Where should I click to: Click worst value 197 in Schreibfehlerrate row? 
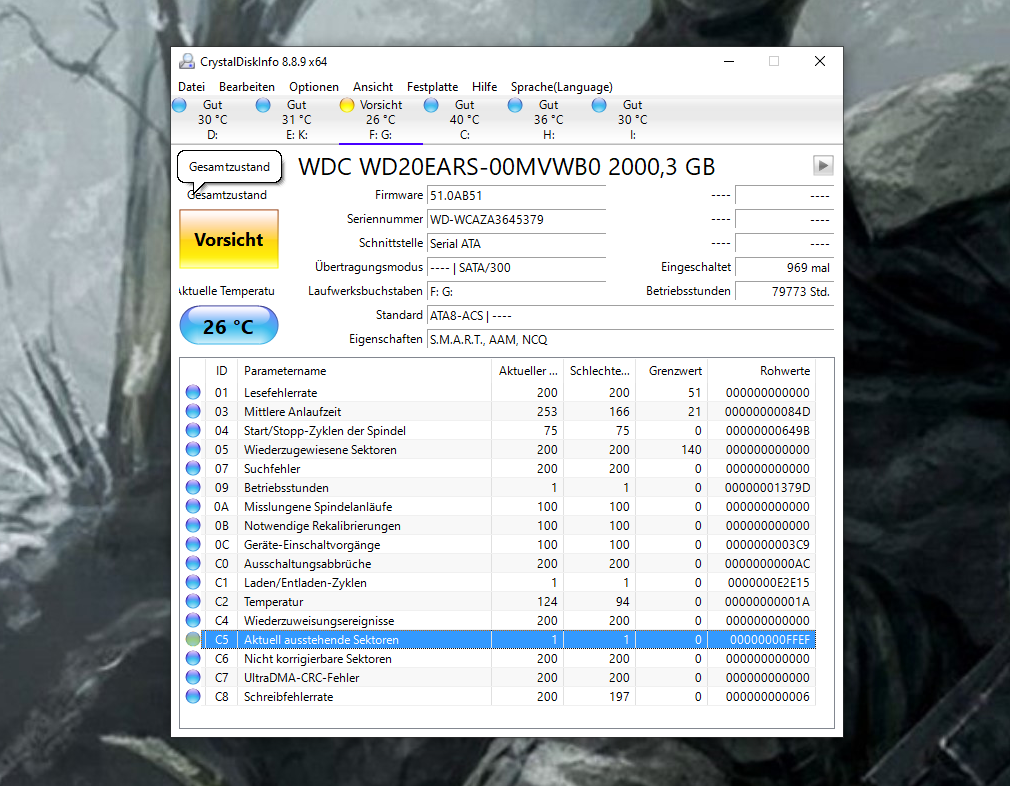coord(619,696)
